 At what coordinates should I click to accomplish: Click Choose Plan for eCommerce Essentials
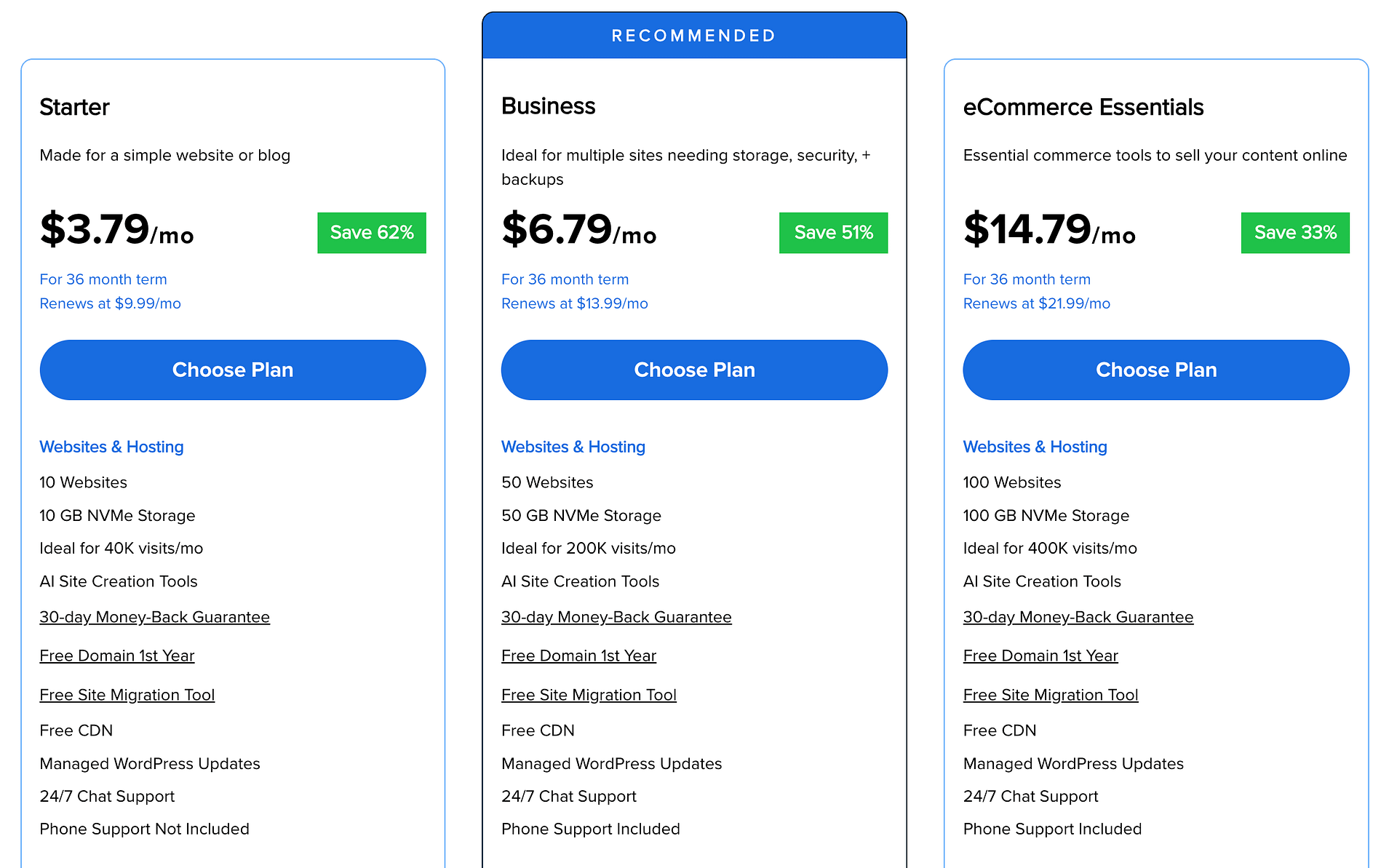pos(1155,370)
